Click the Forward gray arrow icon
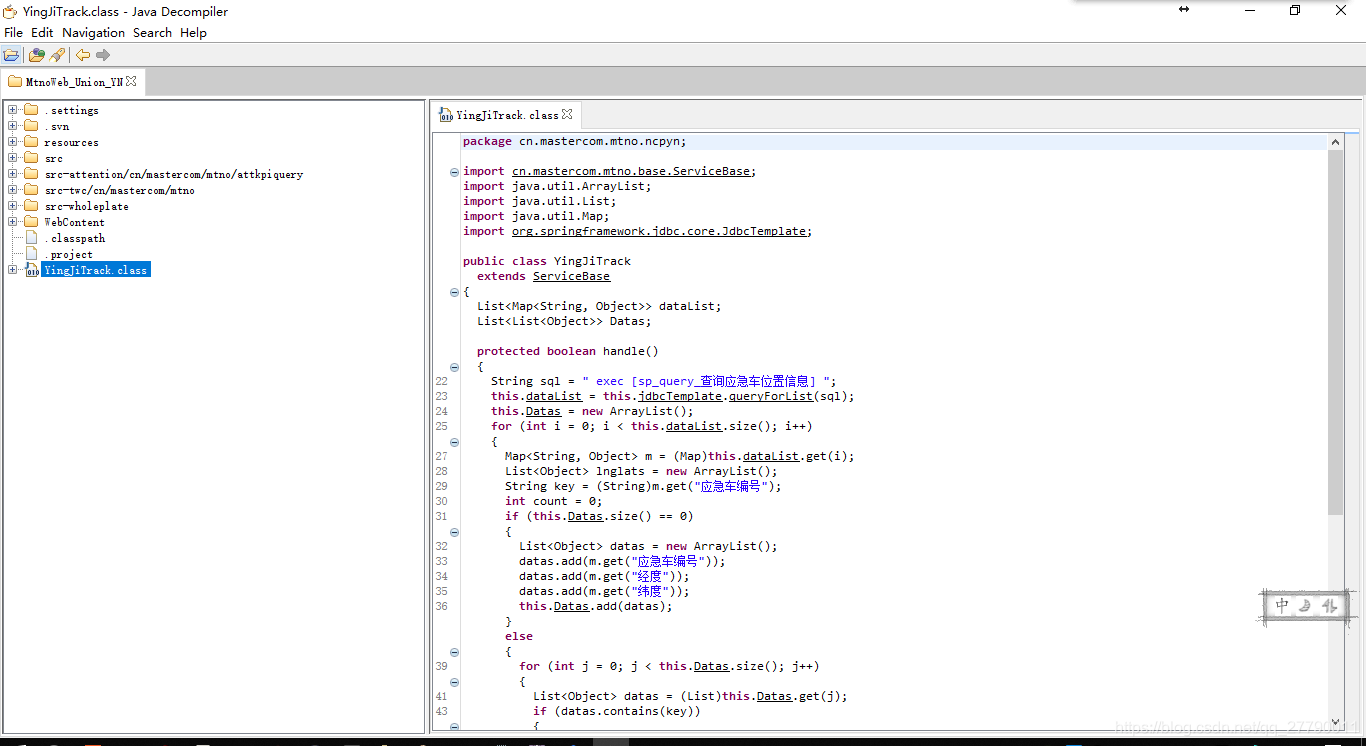 click(103, 55)
